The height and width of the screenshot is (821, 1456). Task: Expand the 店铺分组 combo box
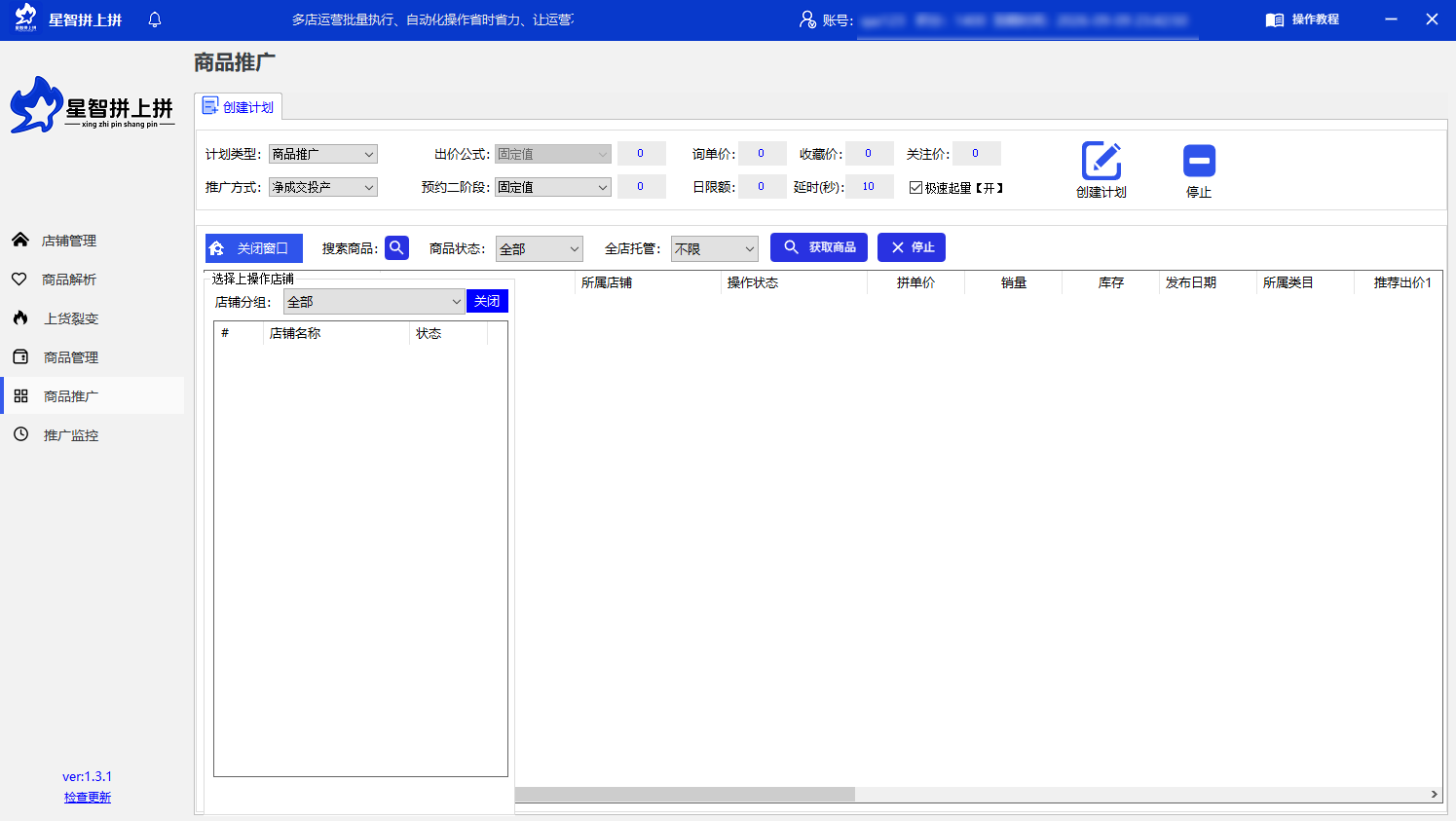tap(374, 302)
